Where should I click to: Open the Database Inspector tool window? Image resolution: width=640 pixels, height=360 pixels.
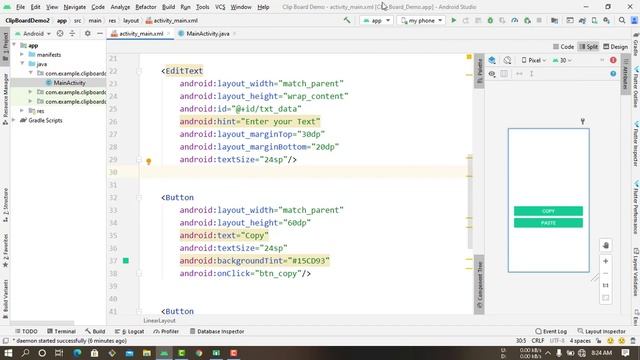(x=217, y=331)
